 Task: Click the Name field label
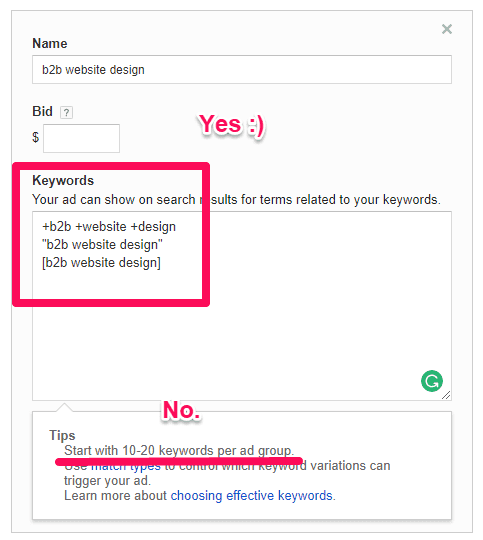pos(50,43)
